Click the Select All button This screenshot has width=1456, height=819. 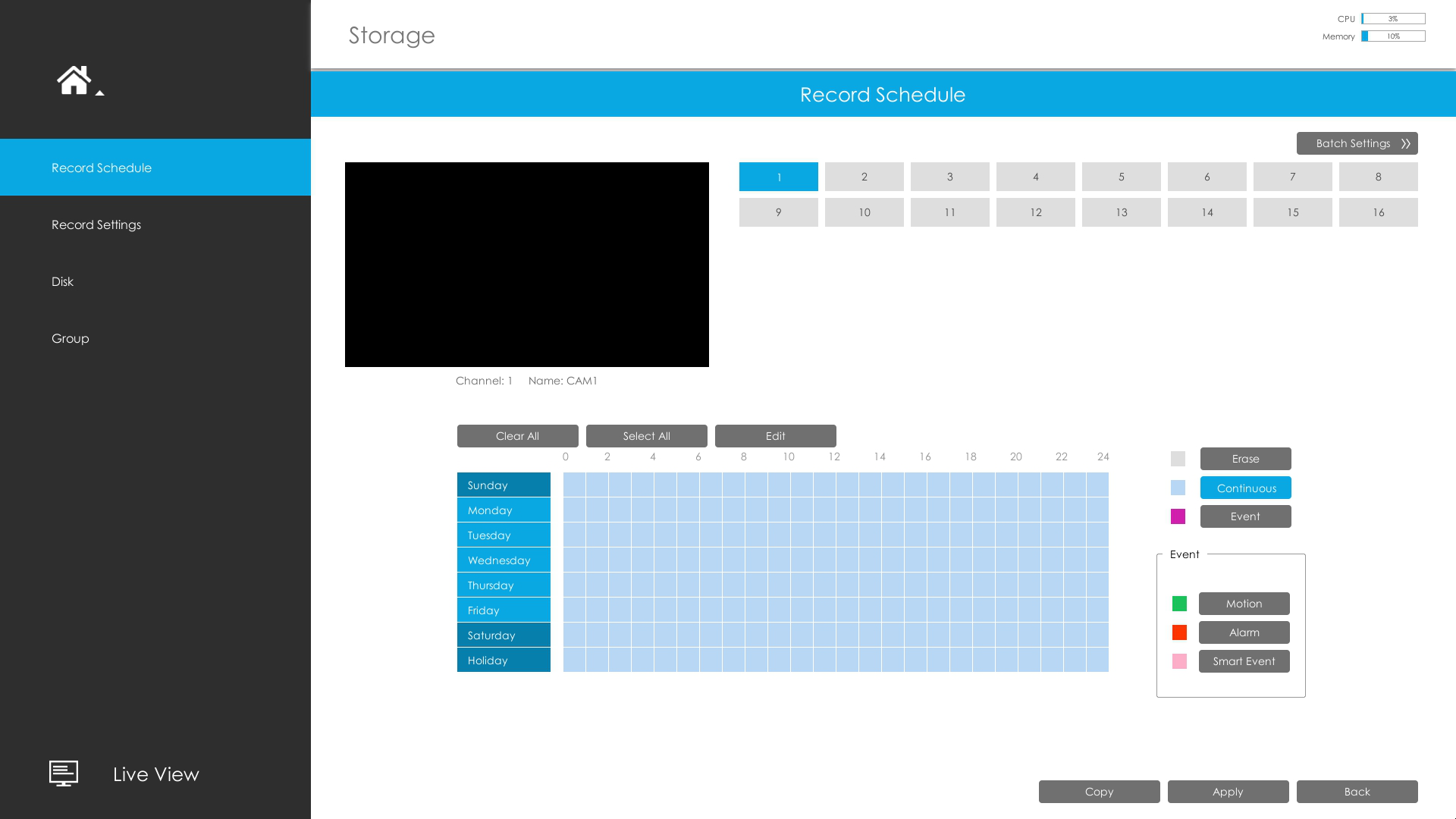[x=646, y=435]
